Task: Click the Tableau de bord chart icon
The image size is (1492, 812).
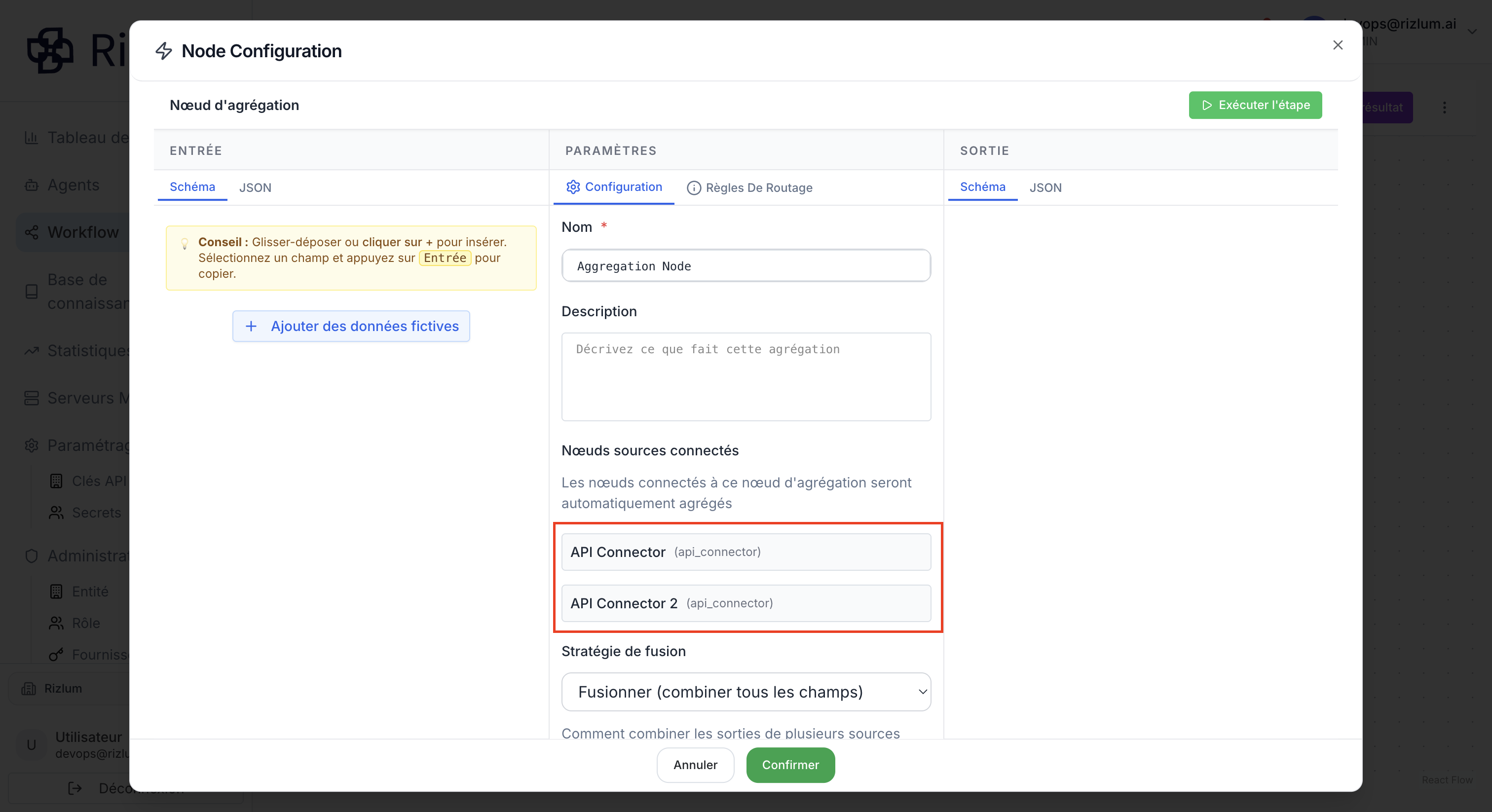Action: coord(31,138)
